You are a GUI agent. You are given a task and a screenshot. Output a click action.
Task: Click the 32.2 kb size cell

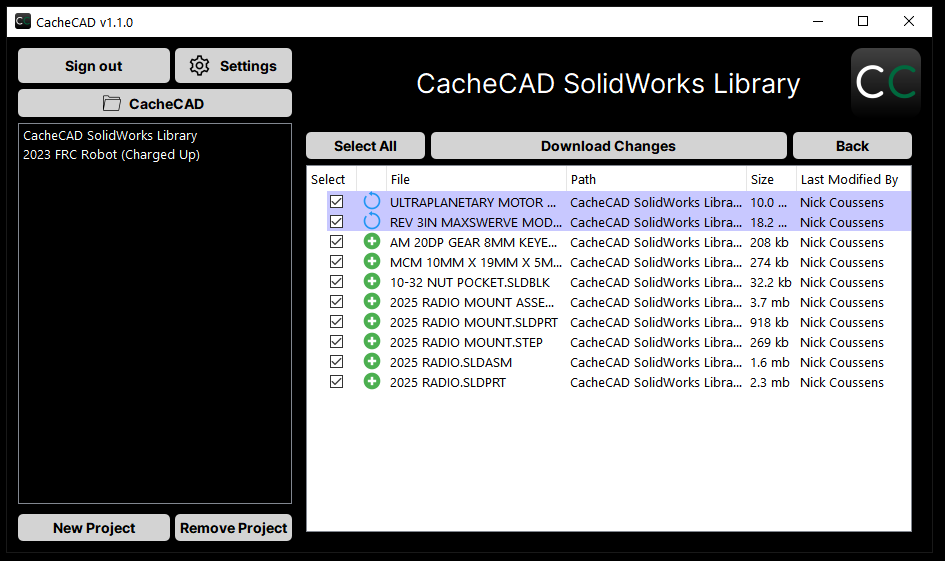click(771, 283)
